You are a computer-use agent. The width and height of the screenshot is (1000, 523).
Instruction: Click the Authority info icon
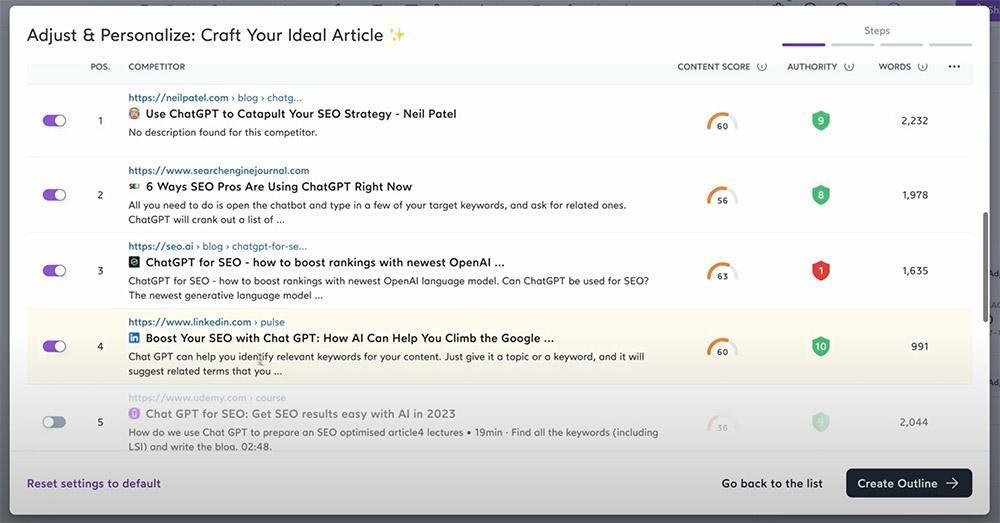point(849,66)
